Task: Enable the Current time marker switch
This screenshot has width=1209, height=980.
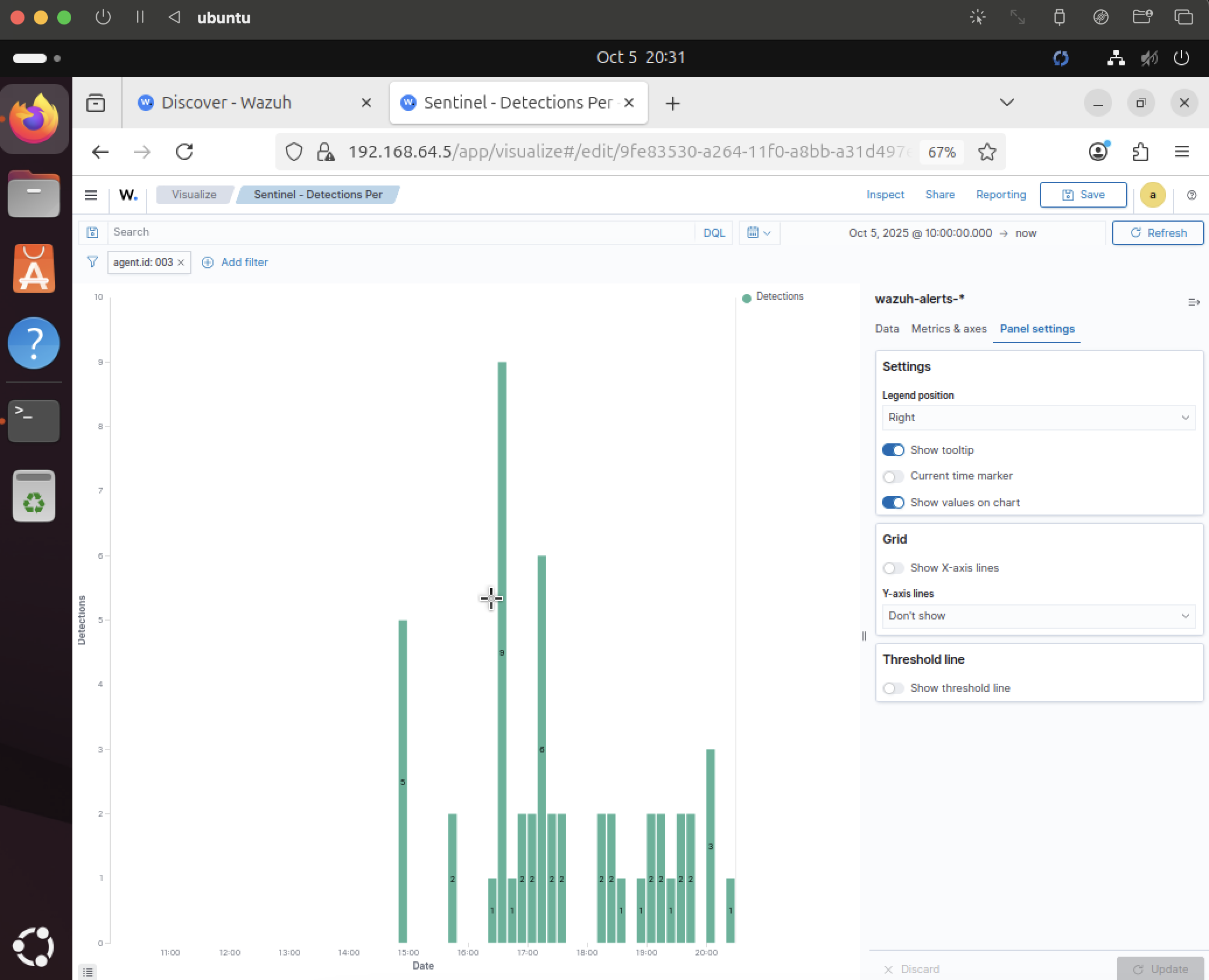Action: click(893, 476)
